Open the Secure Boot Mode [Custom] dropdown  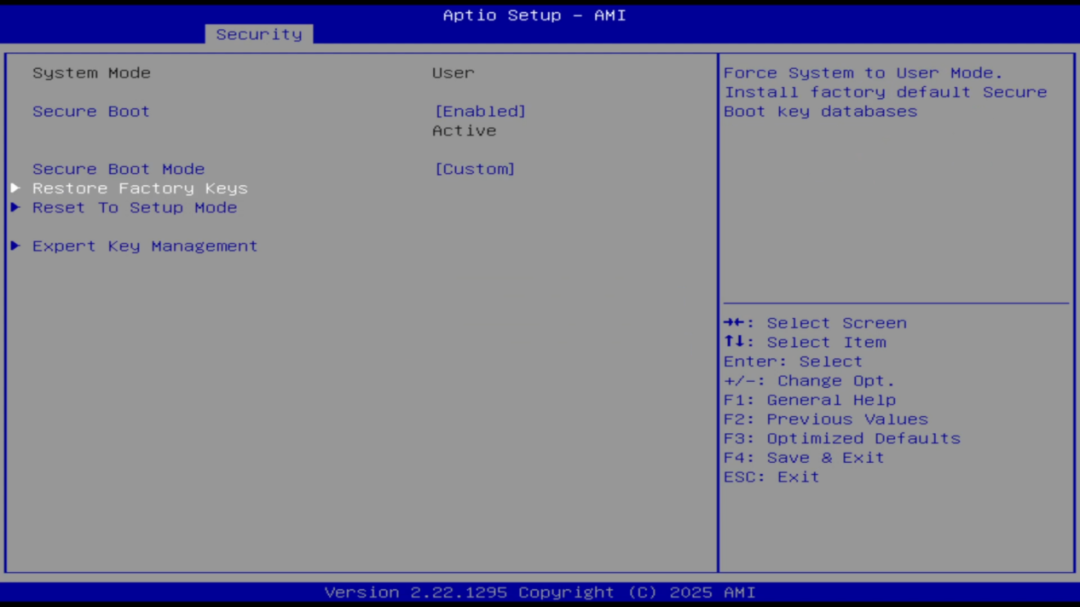[x=475, y=169]
